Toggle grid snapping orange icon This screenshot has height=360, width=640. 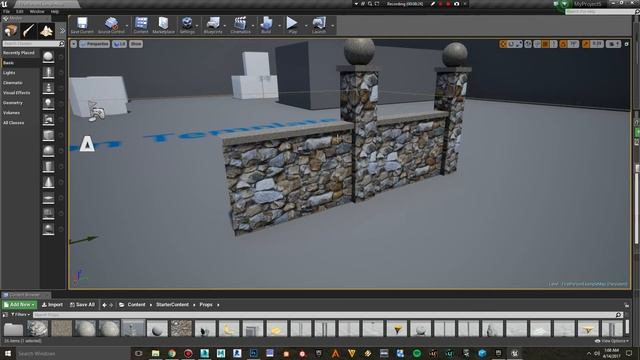coord(545,44)
